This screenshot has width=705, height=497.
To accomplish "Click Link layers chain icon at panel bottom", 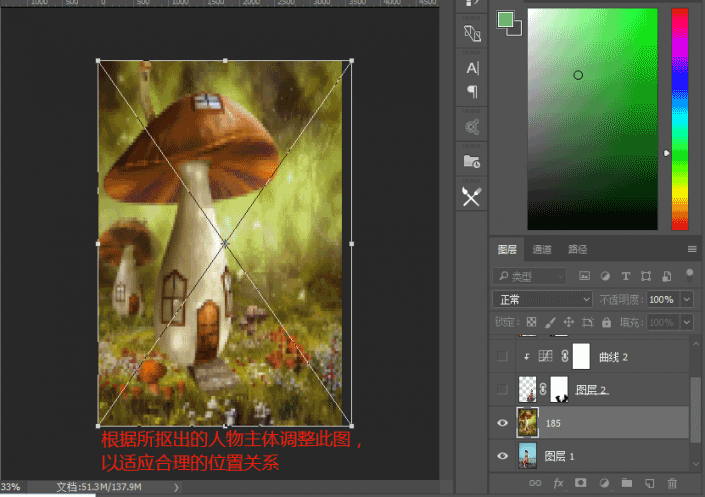I will (535, 483).
